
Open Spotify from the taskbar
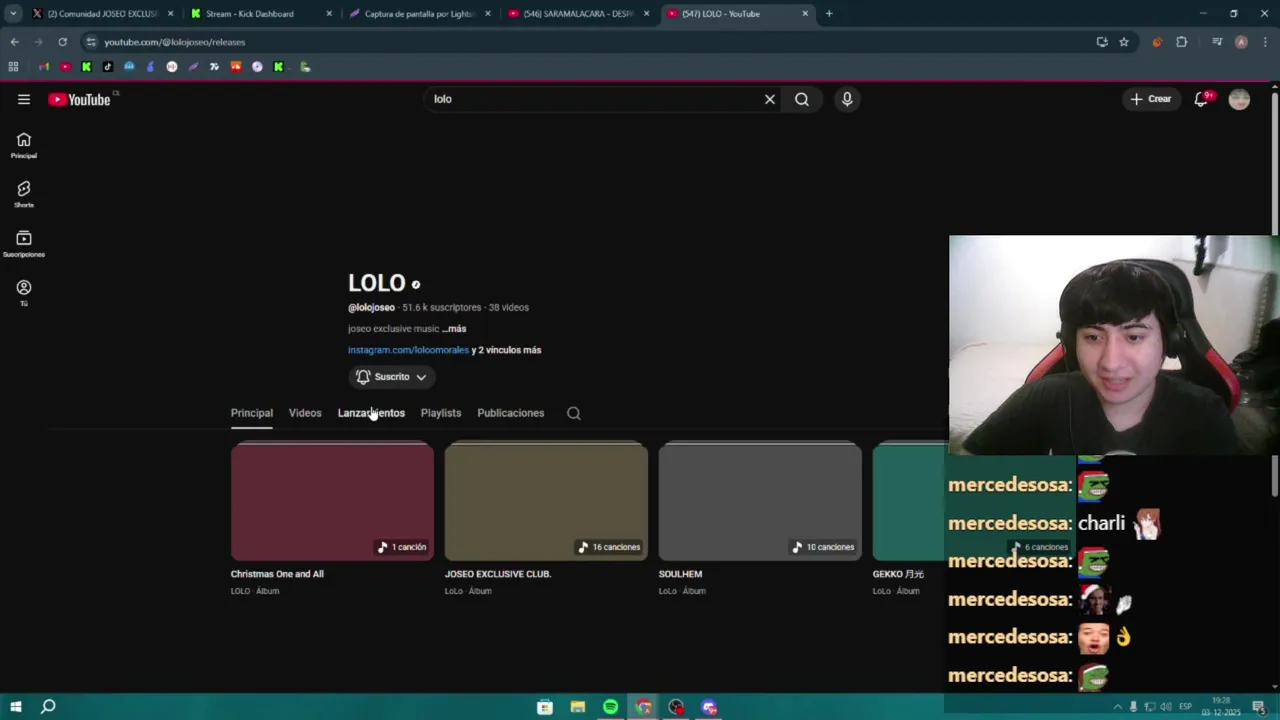tap(610, 707)
